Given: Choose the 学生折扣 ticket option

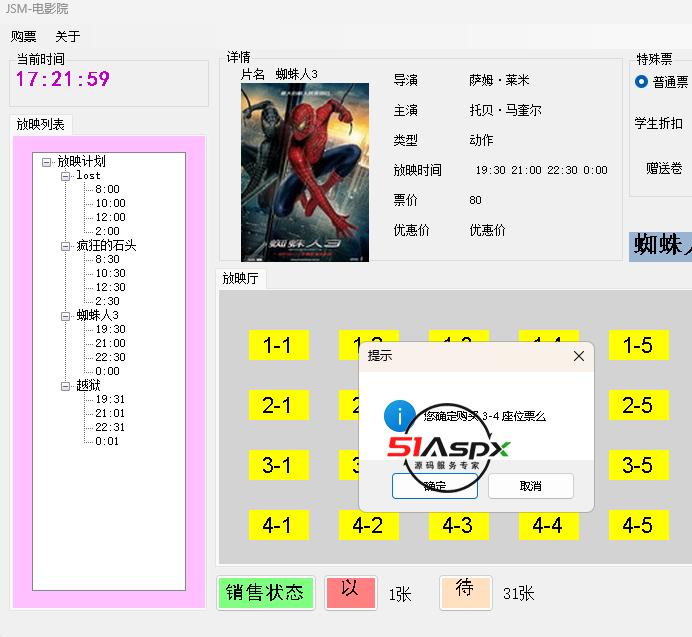Looking at the screenshot, I should 658,124.
